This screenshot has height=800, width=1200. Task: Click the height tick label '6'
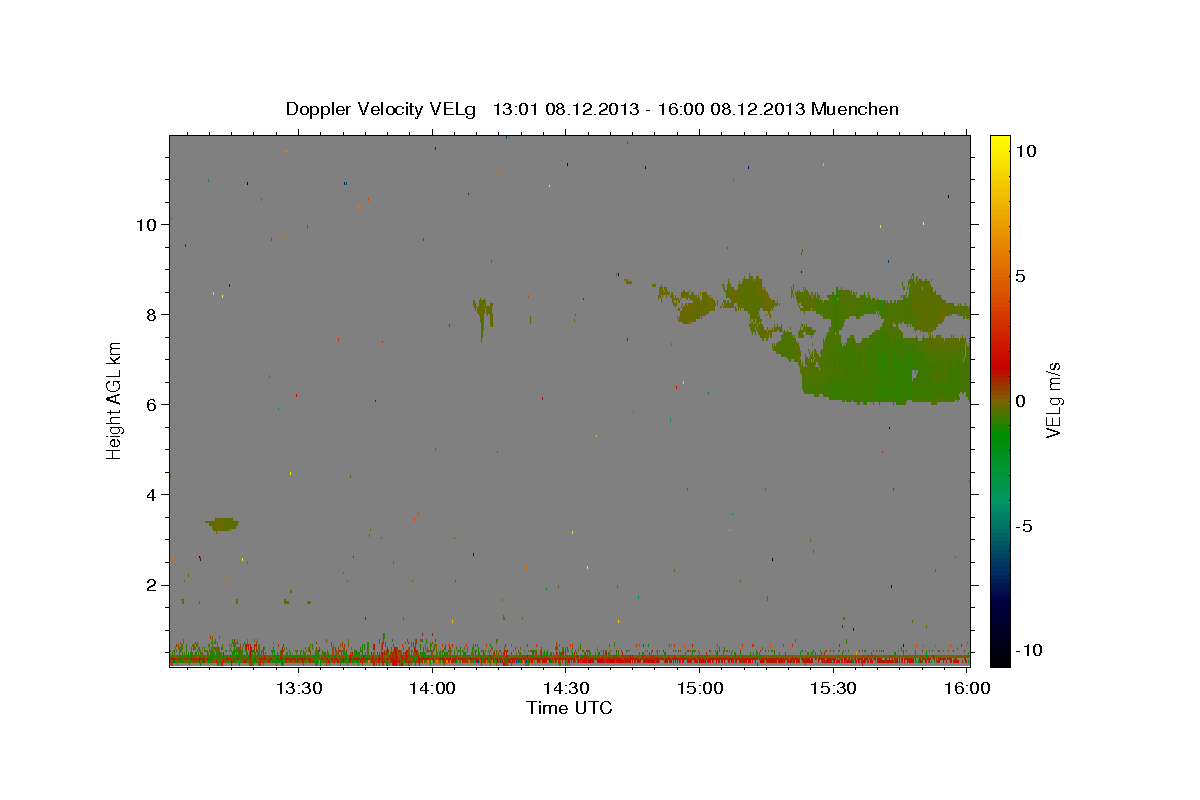(150, 404)
